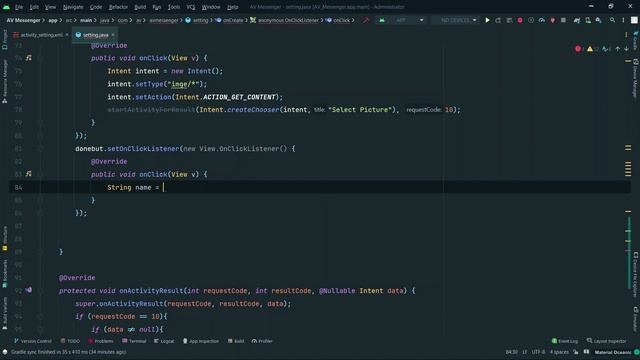Open Resource Manager from left sidebar

[x=4, y=81]
